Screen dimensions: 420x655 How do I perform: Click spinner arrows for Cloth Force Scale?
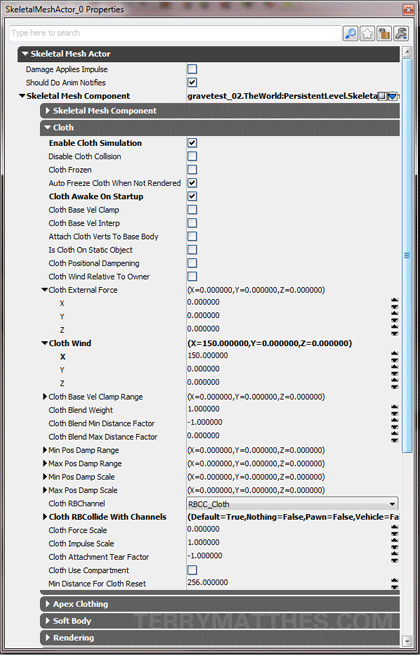tap(395, 531)
